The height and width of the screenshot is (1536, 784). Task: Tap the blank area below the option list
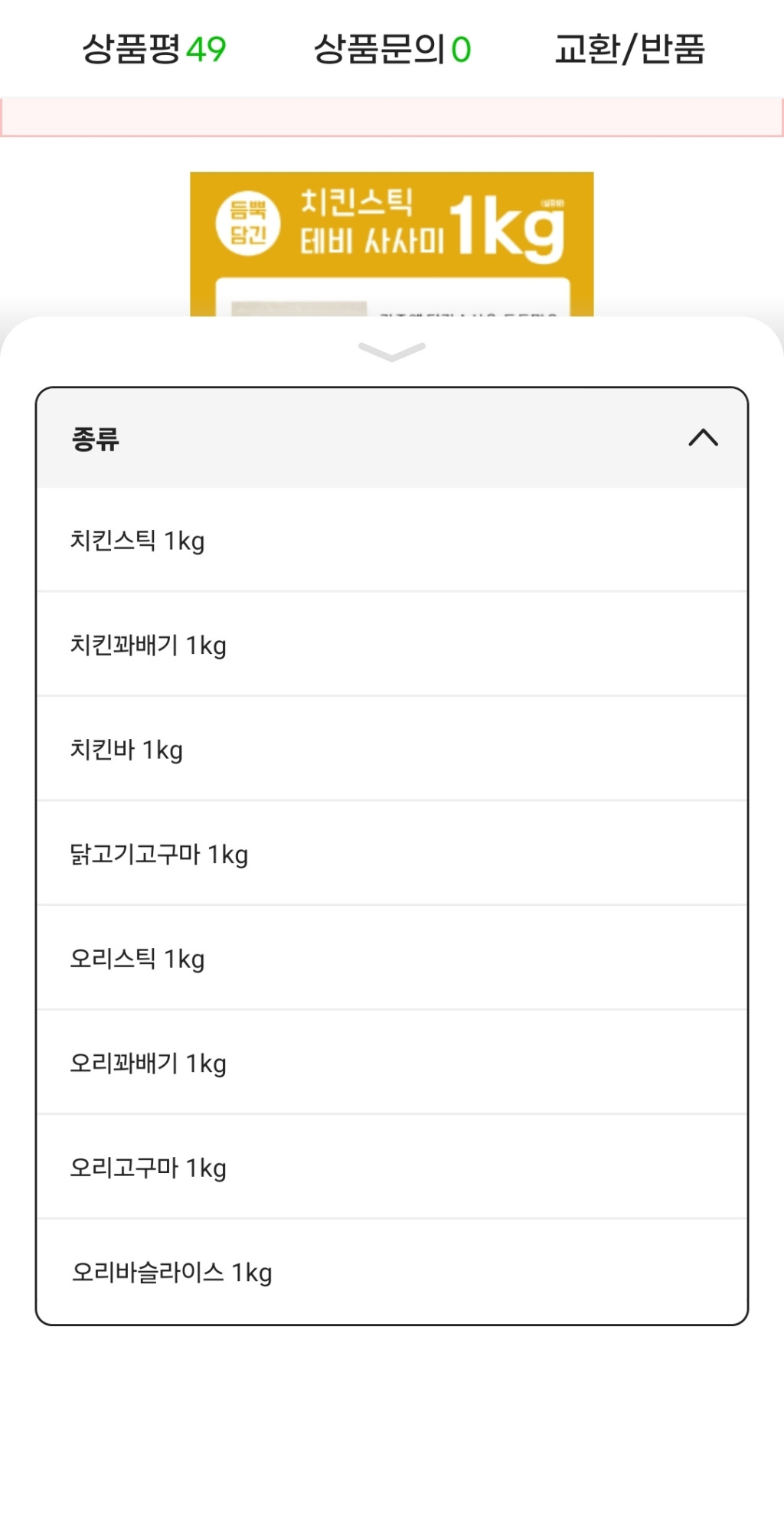pyautogui.click(x=392, y=1424)
